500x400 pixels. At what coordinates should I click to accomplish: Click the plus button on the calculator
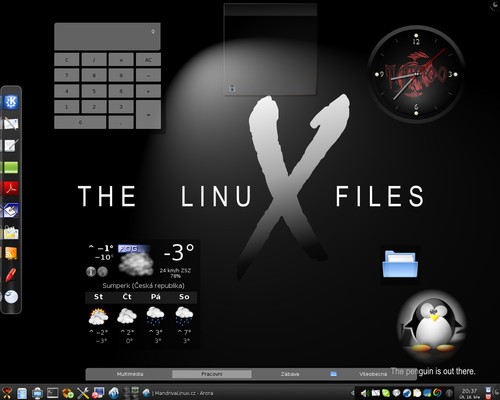(x=148, y=91)
